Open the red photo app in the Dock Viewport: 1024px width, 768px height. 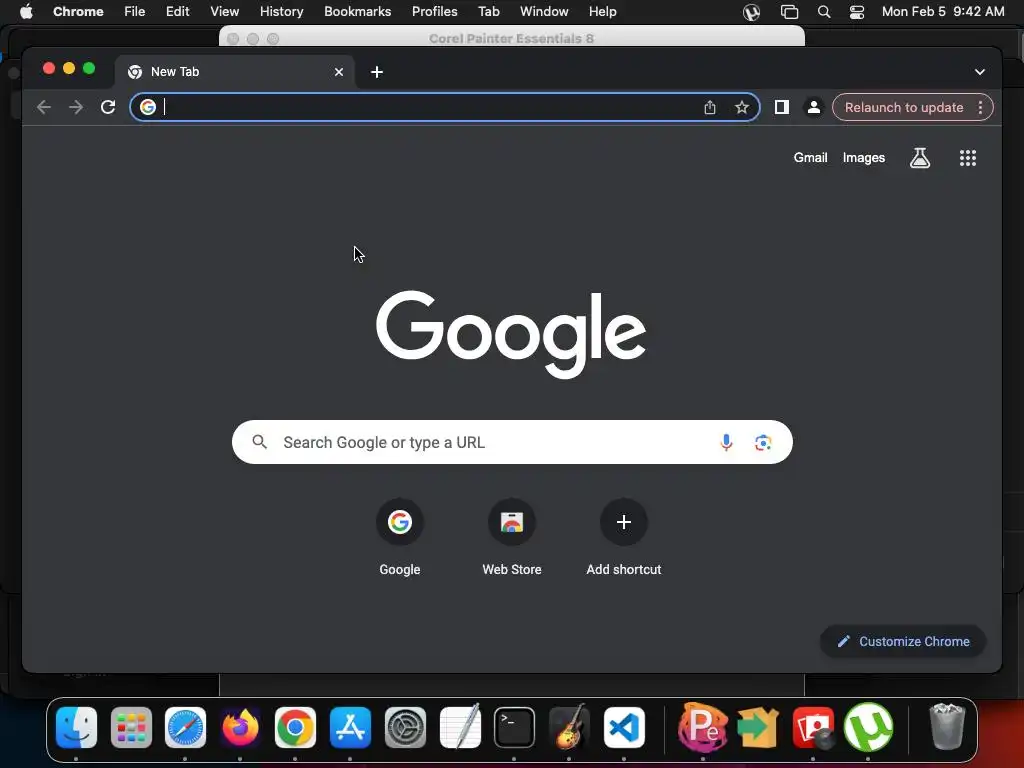coord(813,727)
